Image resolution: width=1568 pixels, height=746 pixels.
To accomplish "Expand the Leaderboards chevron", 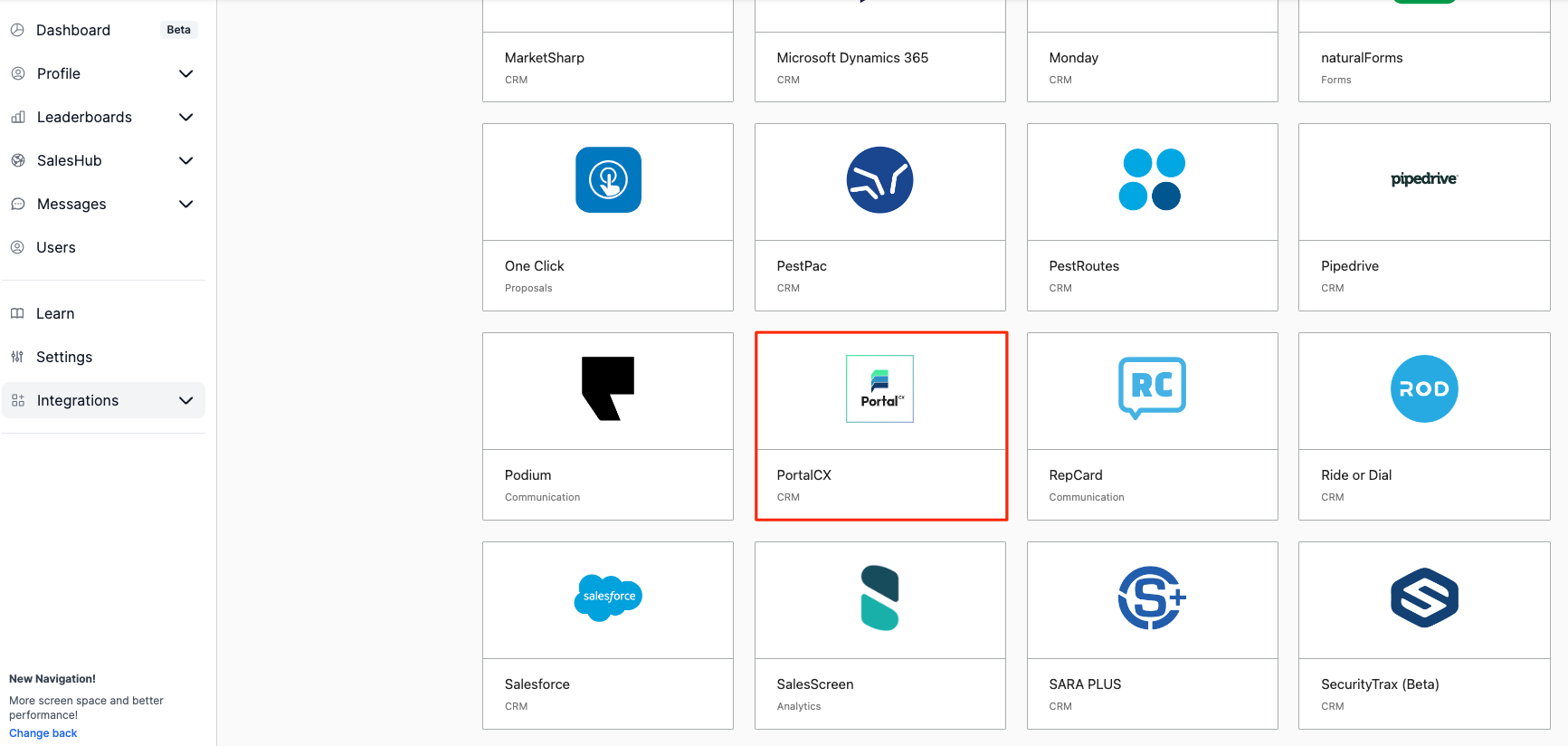I will pos(186,117).
